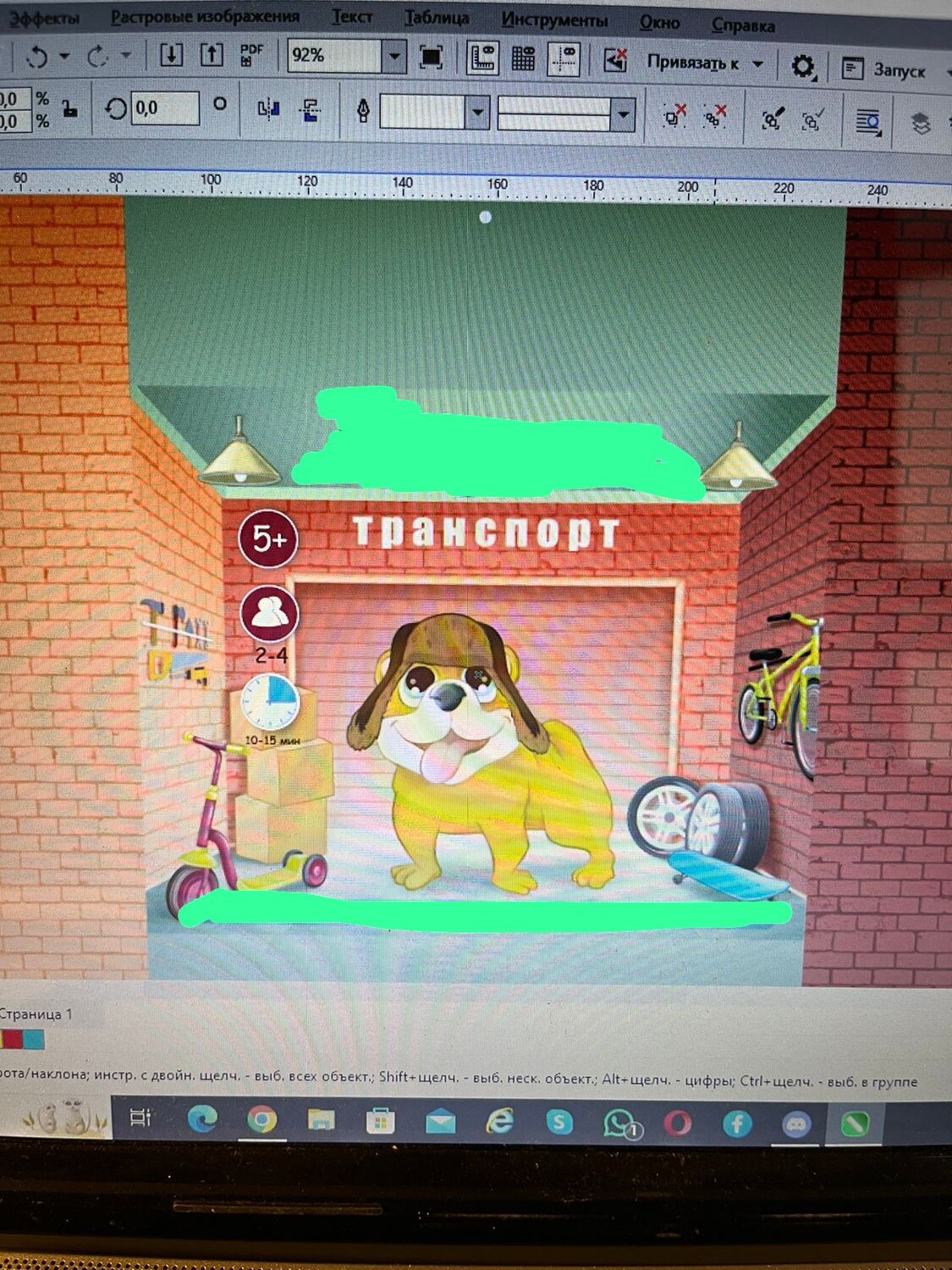Select the Транспорт title text

[x=487, y=532]
